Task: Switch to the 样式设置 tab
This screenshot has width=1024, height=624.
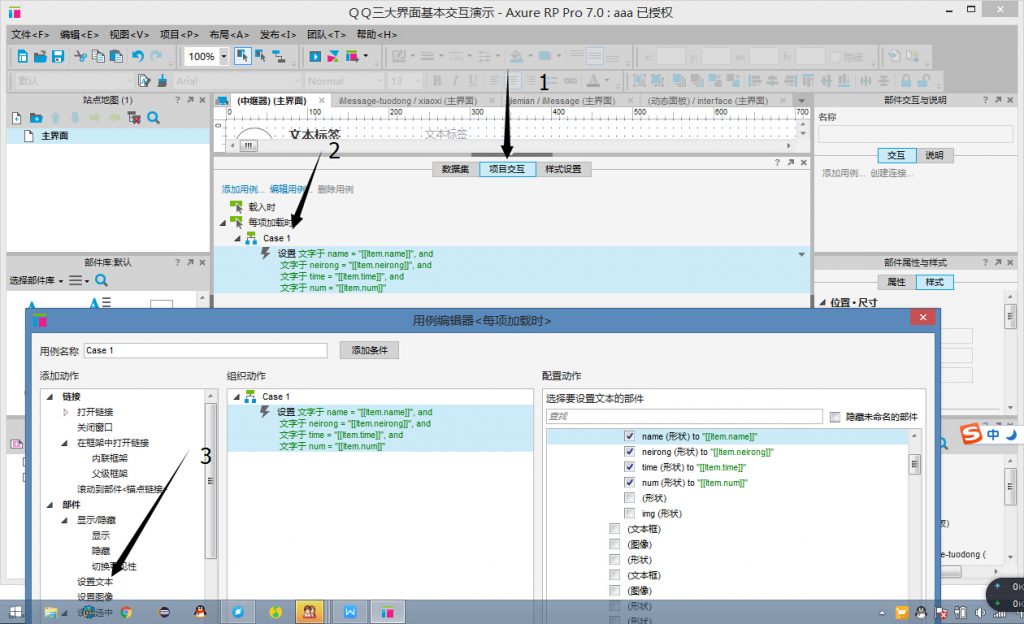Action: [563, 169]
